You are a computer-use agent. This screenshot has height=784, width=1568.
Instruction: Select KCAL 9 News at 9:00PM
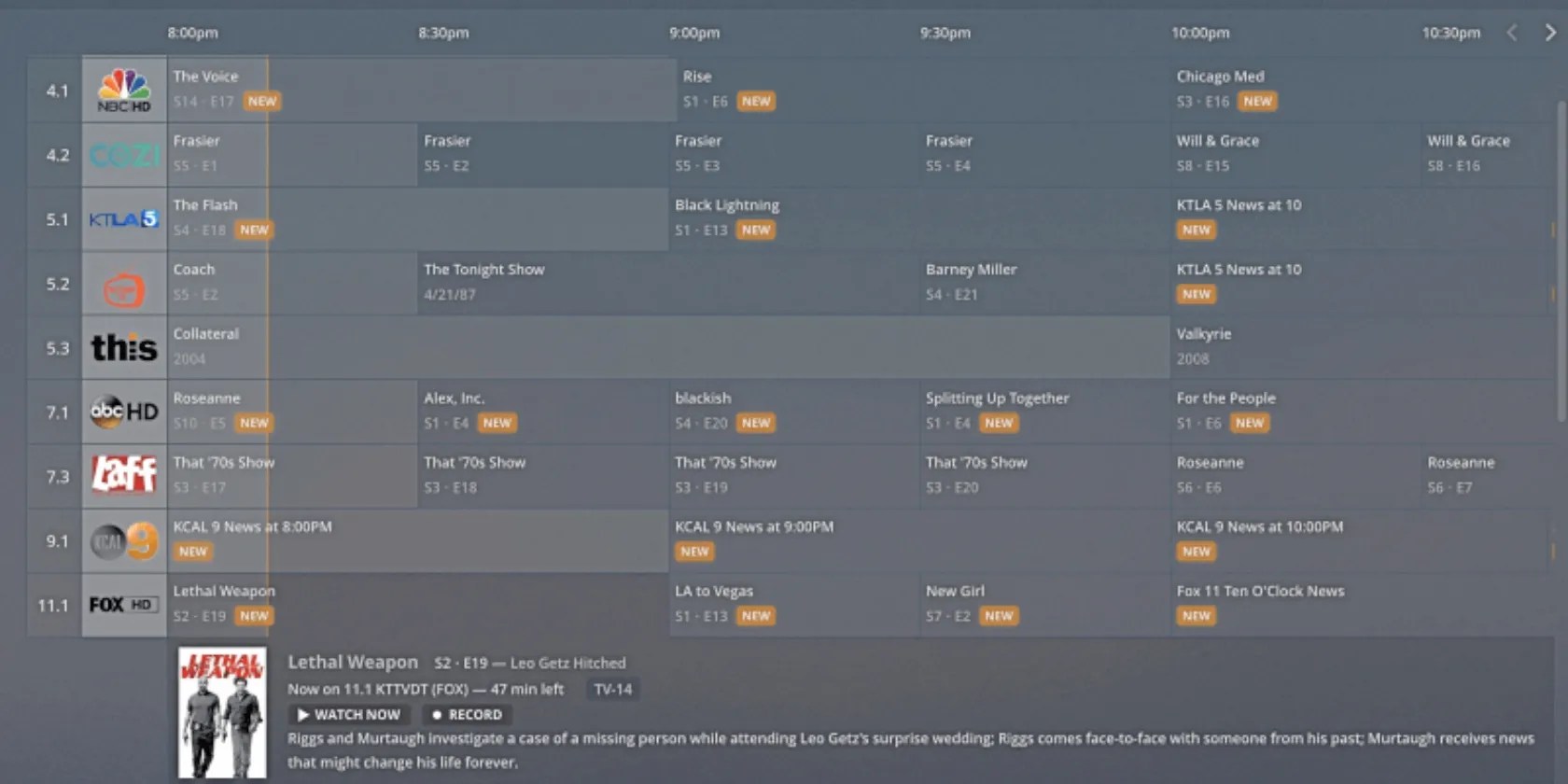pyautogui.click(x=919, y=540)
